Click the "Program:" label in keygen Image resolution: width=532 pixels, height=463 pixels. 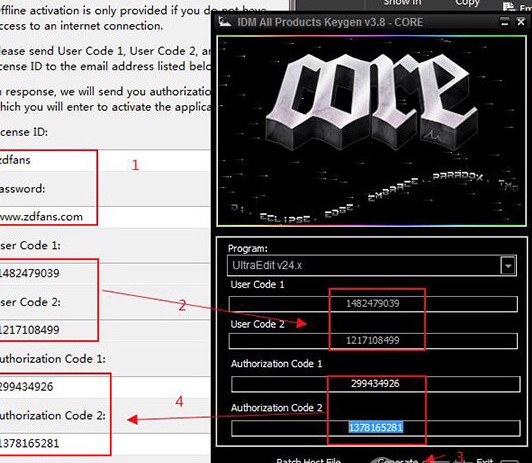coord(248,249)
